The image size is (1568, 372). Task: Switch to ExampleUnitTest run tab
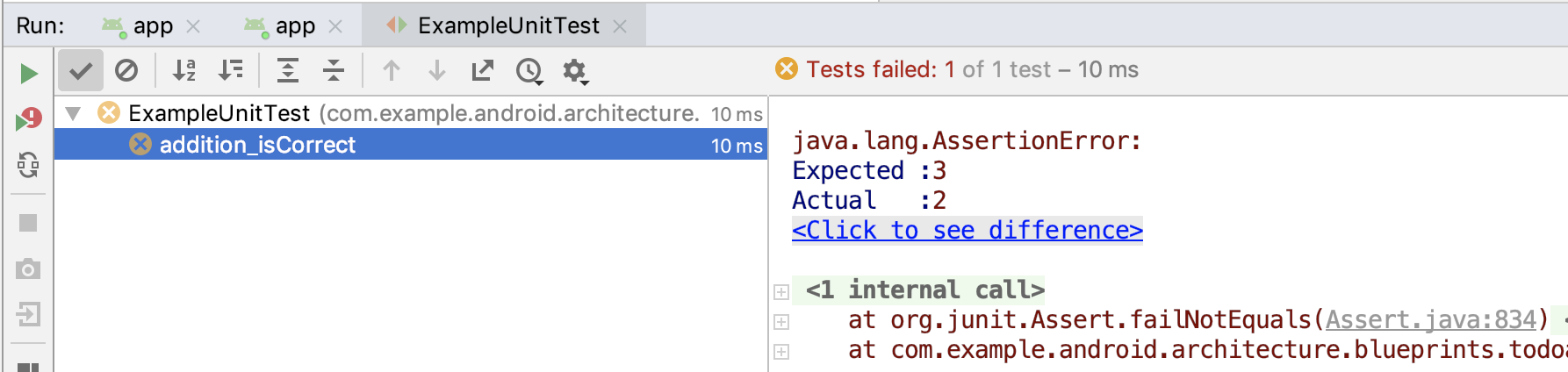point(507,25)
